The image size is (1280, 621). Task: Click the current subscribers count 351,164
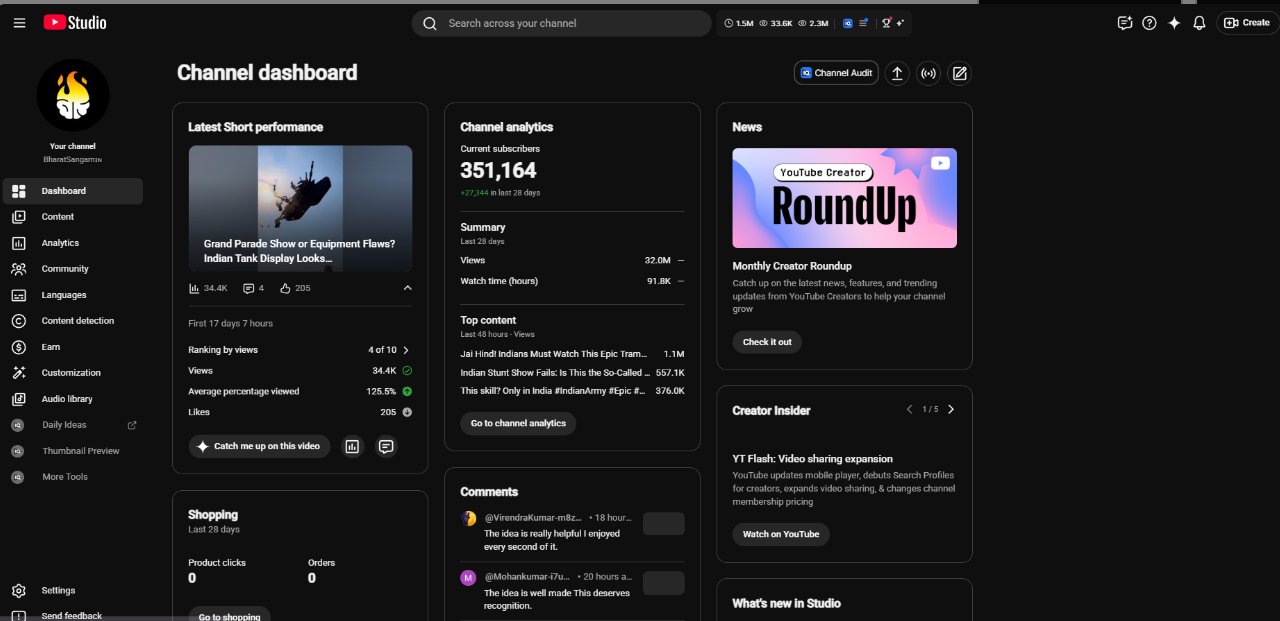(498, 171)
